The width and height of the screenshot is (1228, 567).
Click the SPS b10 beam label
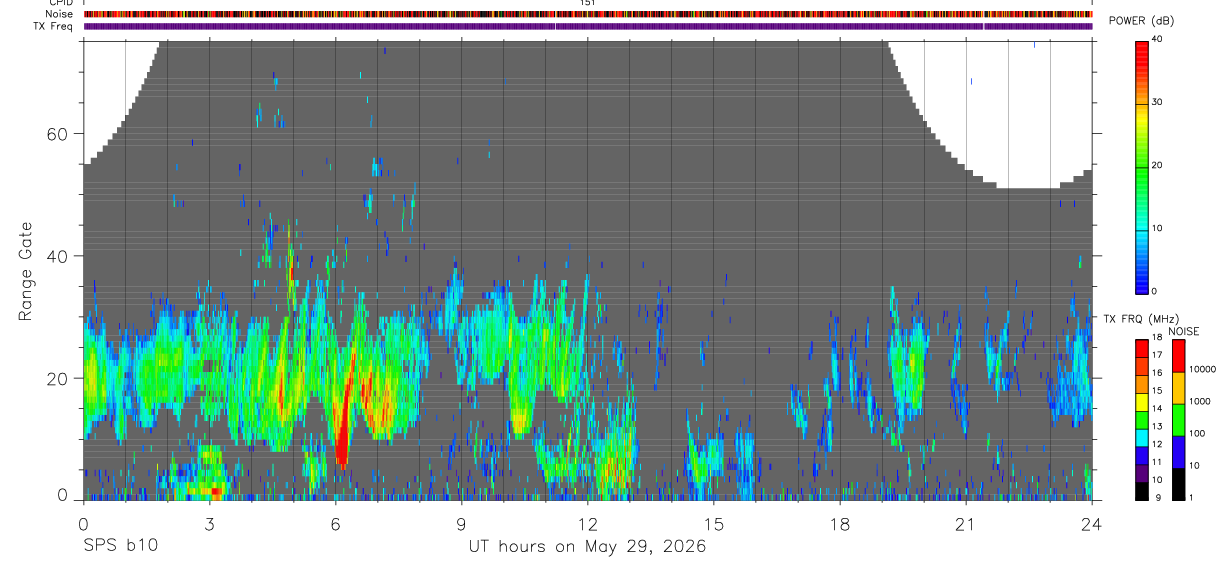[120, 547]
